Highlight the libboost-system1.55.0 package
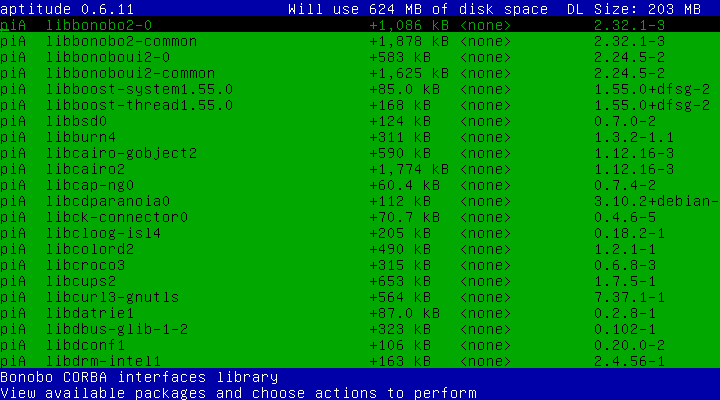The width and height of the screenshot is (720, 400). (139, 89)
